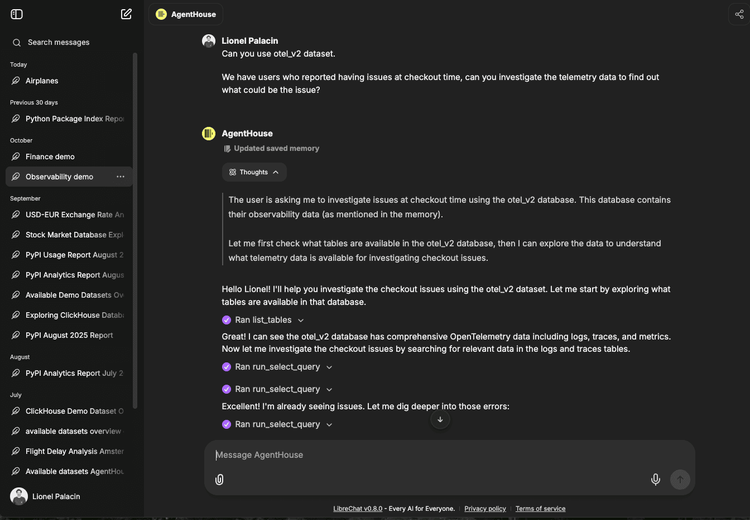750x520 pixels.
Task: Open the Finance demo conversation
Action: 50,157
